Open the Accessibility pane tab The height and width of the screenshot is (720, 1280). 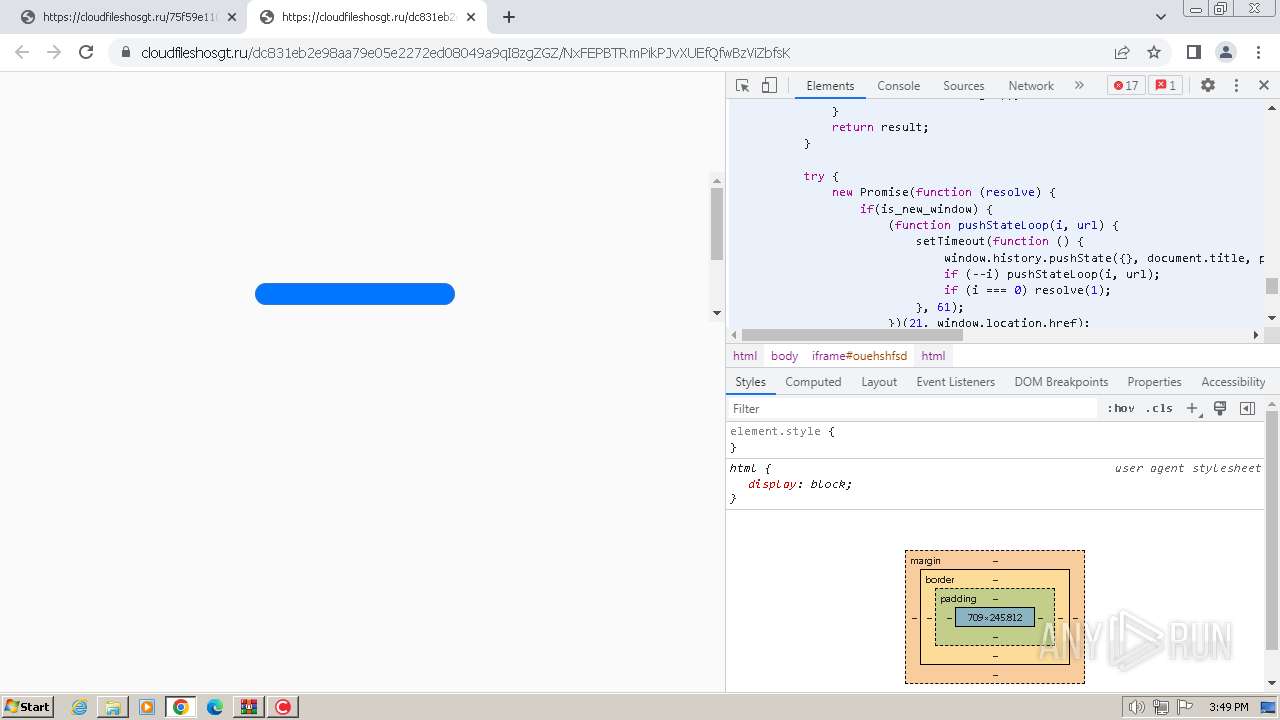[x=1233, y=382]
